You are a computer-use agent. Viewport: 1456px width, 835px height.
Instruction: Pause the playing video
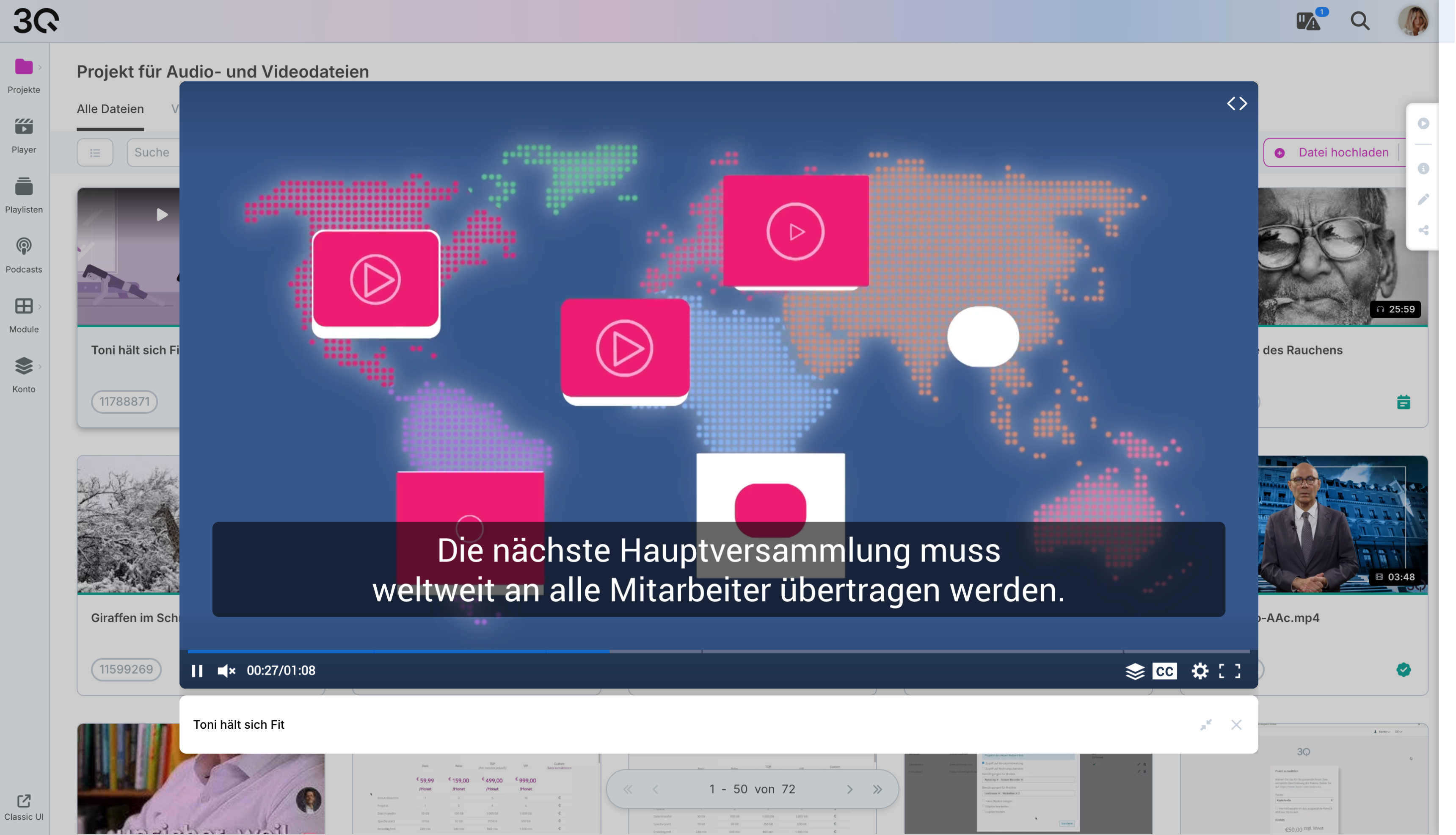(197, 670)
